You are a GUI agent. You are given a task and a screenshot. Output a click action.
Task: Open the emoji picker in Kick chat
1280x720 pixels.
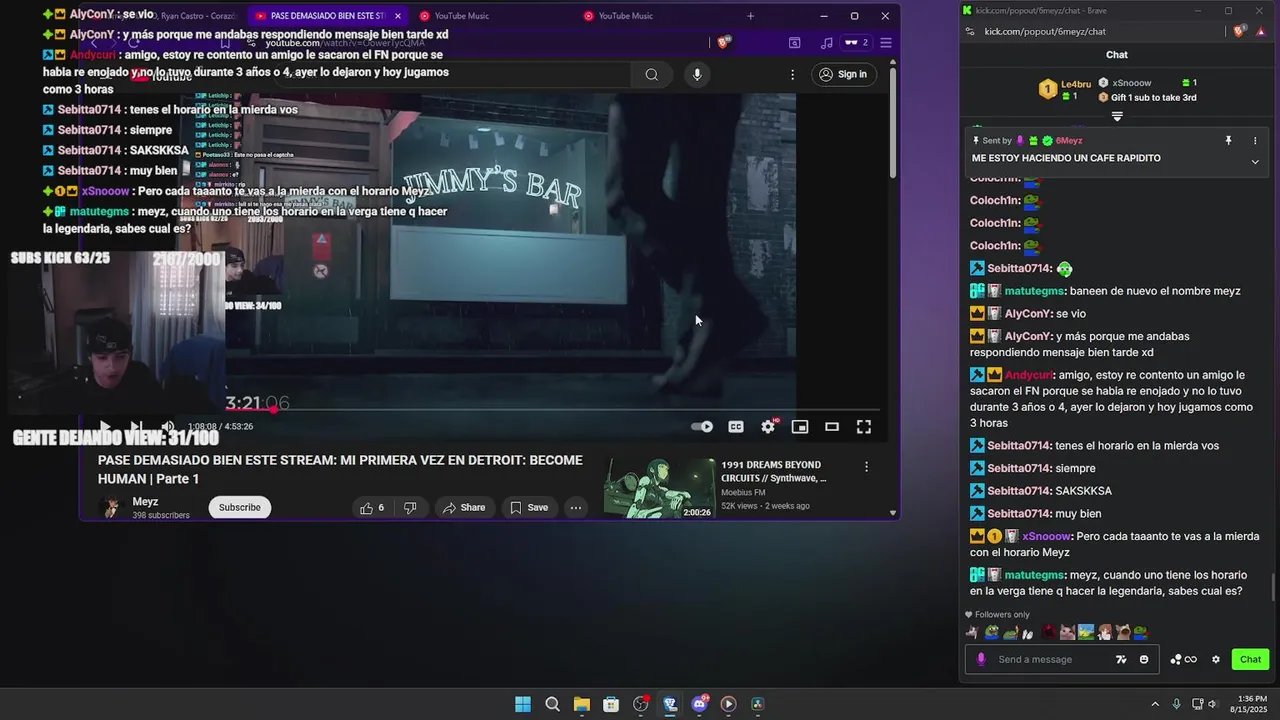click(1144, 659)
